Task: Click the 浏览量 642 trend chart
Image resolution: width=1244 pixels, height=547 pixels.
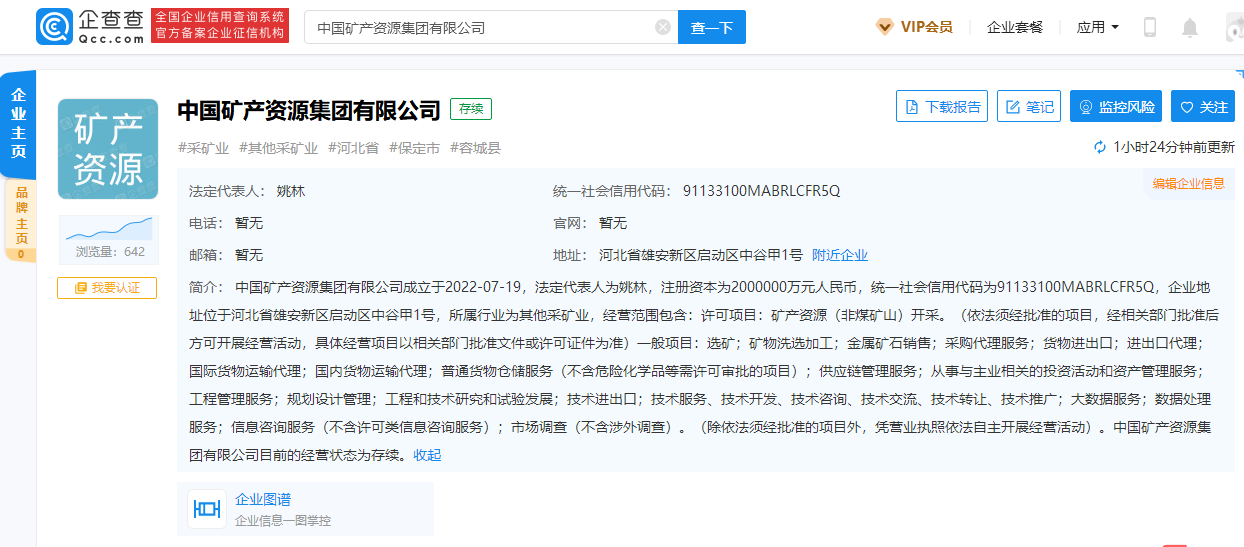Action: click(x=108, y=240)
